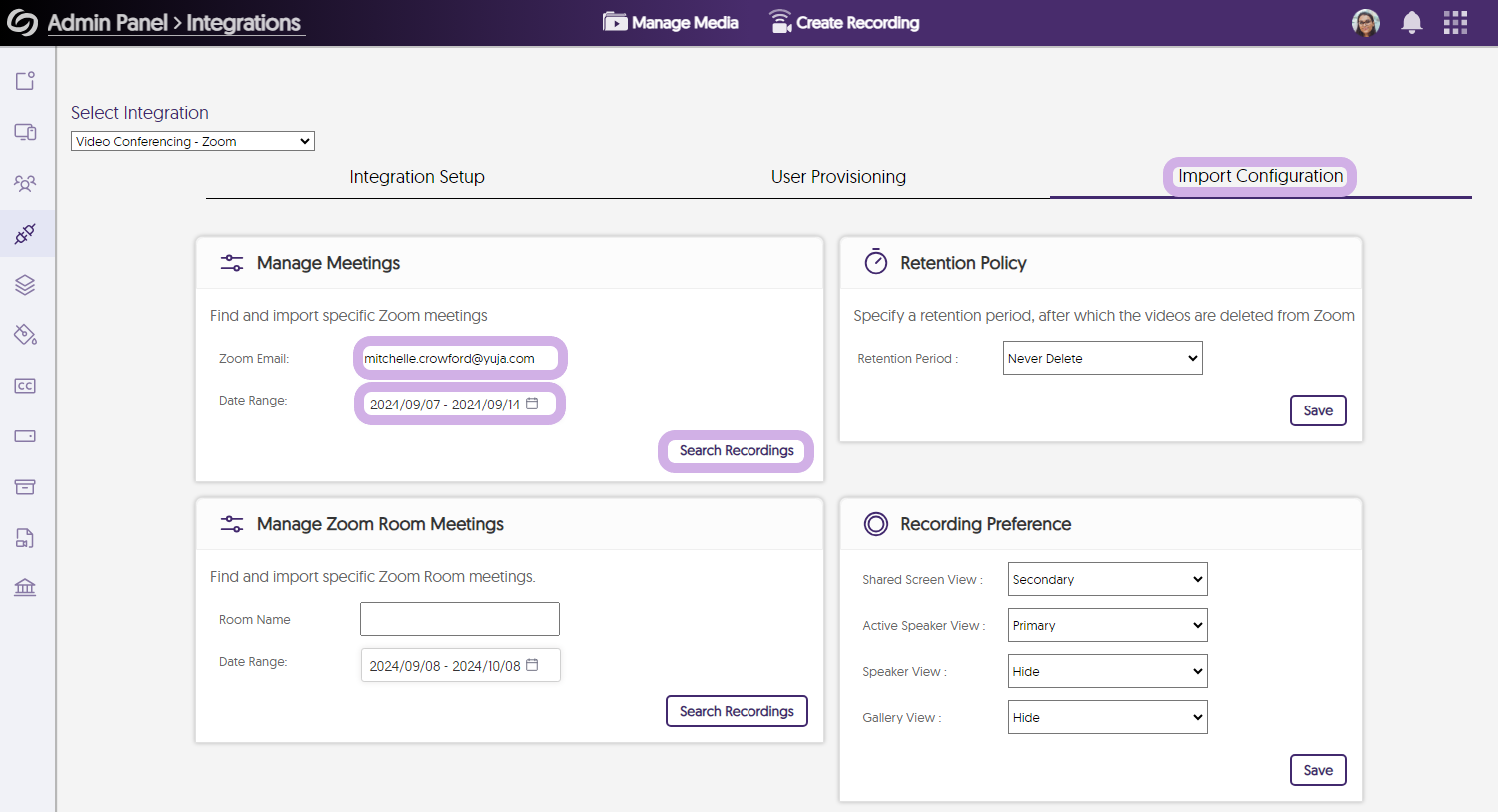Open calendar icon in Manage Meetings date range

click(x=533, y=404)
